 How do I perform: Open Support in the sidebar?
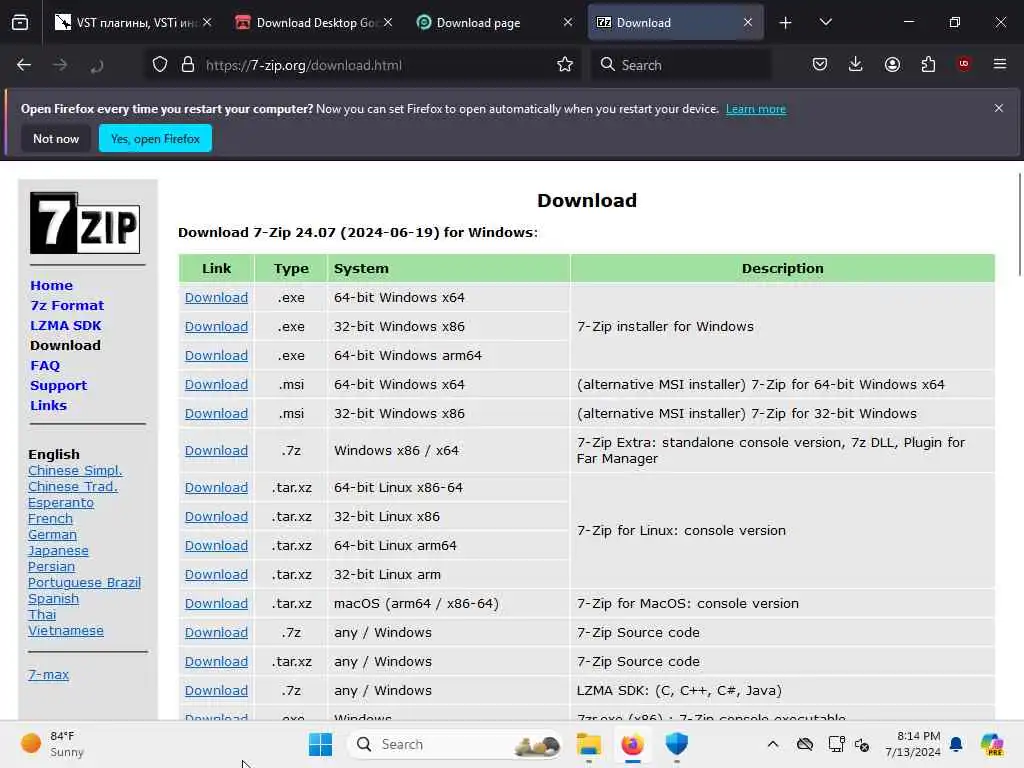[x=58, y=385]
